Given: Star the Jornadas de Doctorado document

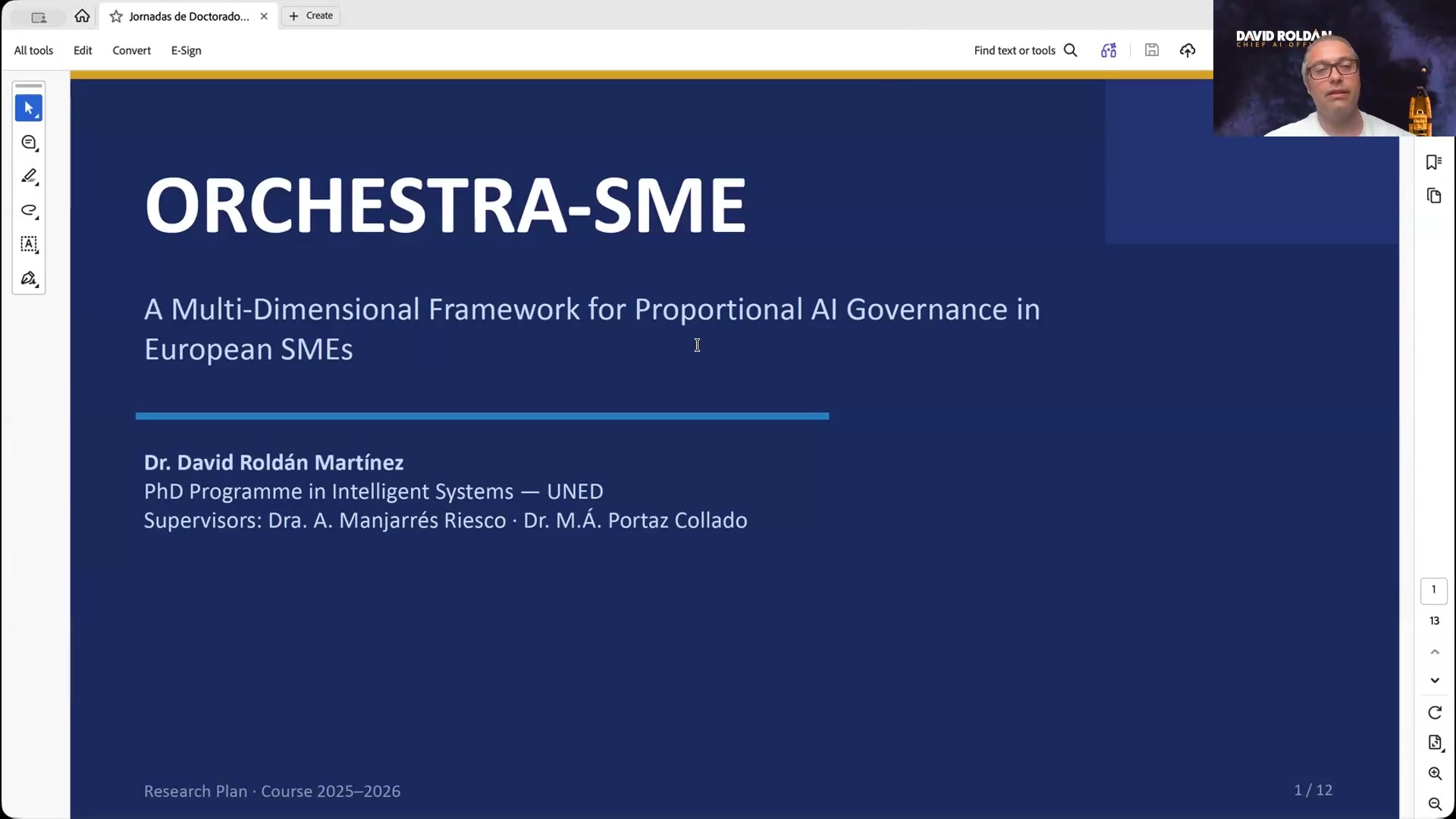Looking at the screenshot, I should (116, 16).
